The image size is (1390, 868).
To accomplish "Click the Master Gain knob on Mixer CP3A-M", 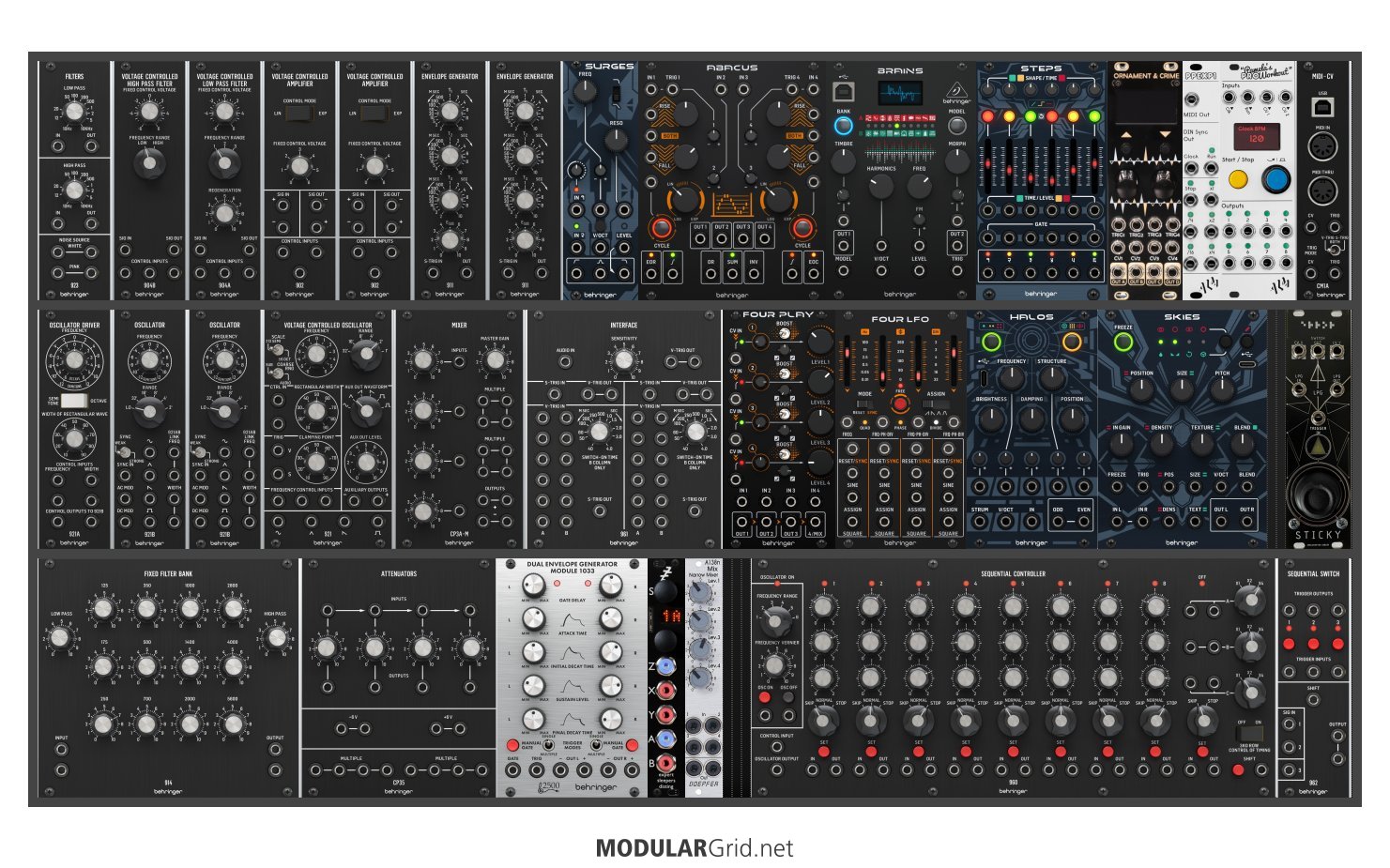I will pos(495,360).
